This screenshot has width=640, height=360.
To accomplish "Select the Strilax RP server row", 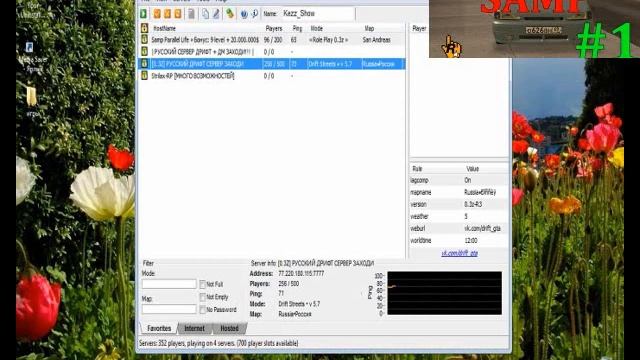I will tap(272, 76).
